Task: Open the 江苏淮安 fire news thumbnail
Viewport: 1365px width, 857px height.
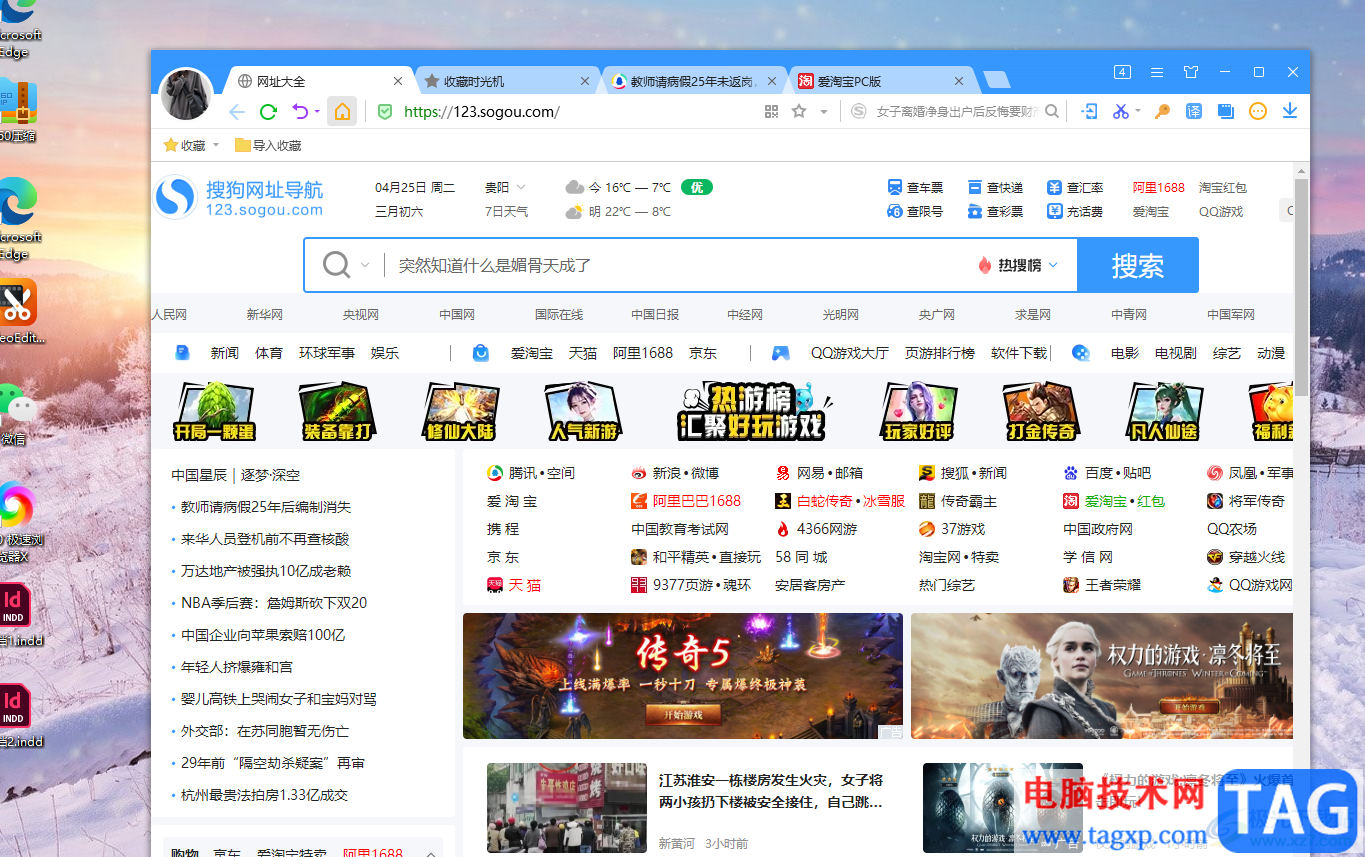Action: 567,808
